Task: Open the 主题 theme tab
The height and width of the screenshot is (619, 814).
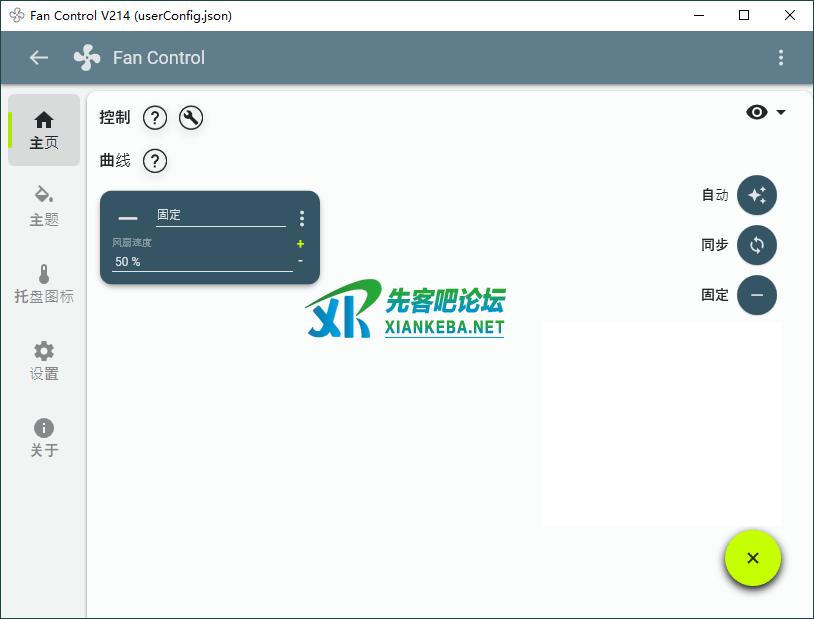Action: pyautogui.click(x=44, y=206)
